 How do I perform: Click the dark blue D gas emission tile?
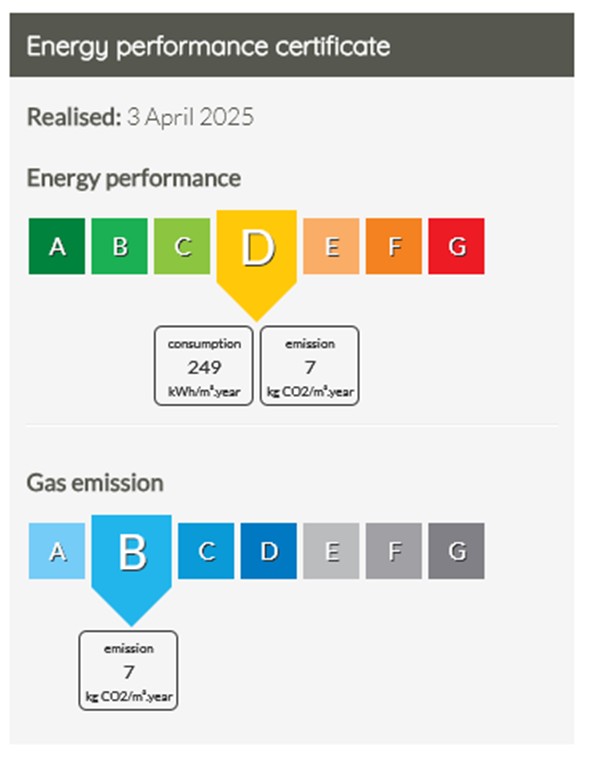[x=268, y=551]
